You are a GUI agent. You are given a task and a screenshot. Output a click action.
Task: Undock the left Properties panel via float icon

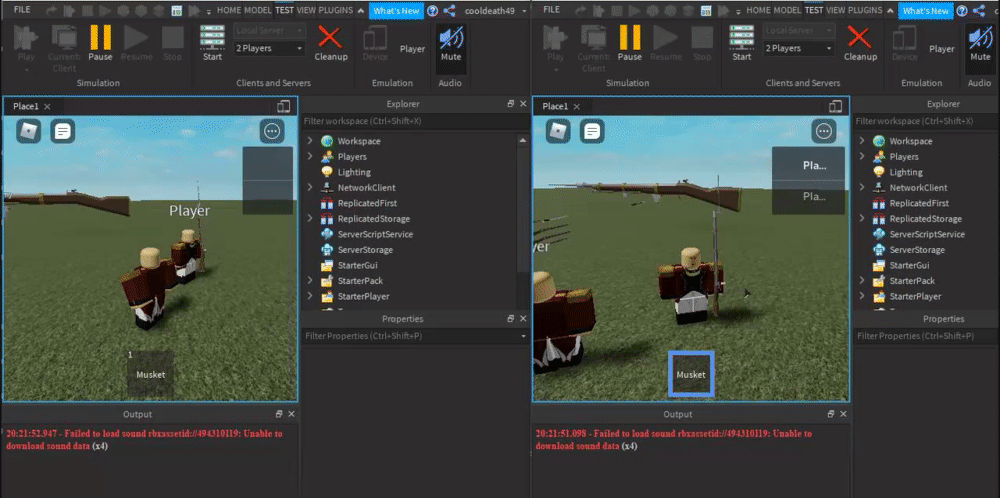510,318
